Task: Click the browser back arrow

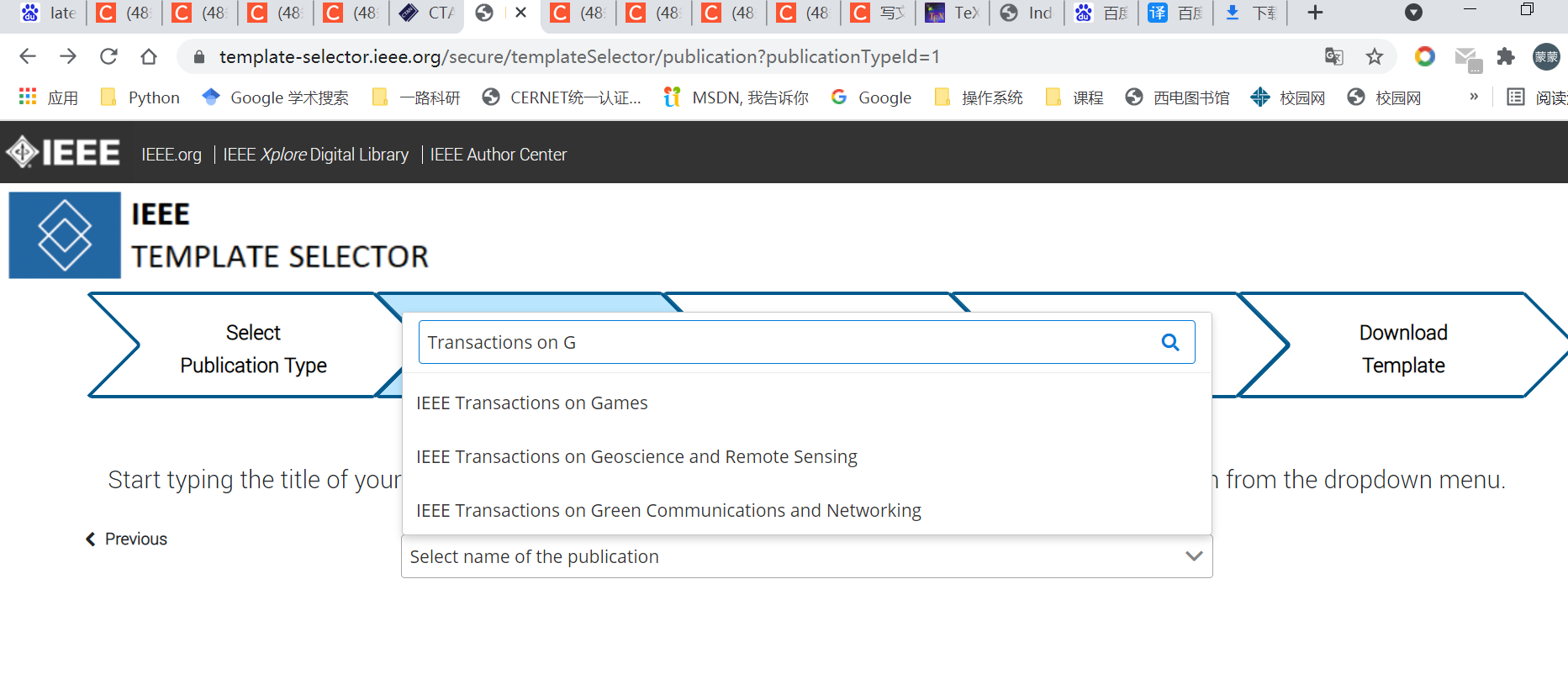Action: coord(28,56)
